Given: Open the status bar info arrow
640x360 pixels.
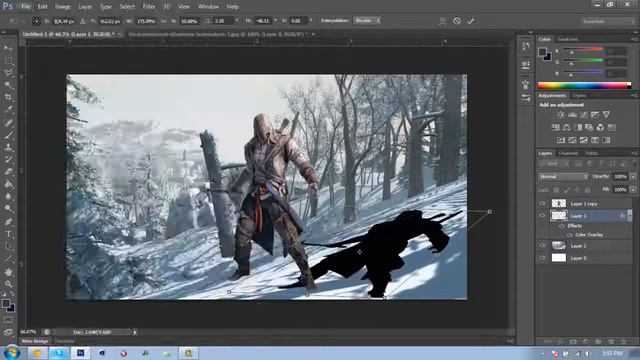Looking at the screenshot, I should pyautogui.click(x=135, y=332).
